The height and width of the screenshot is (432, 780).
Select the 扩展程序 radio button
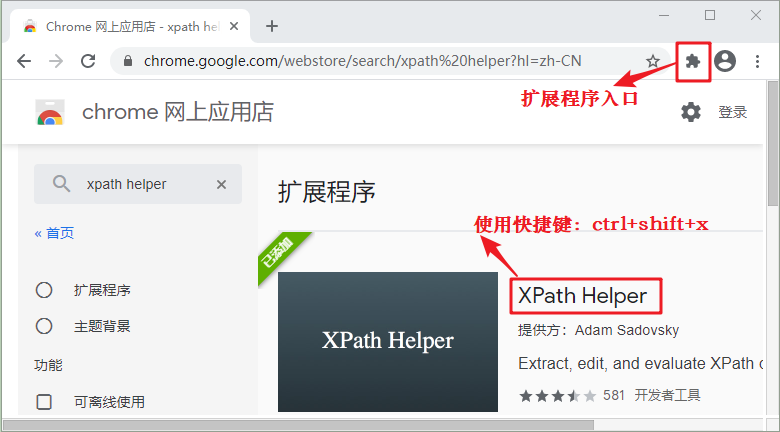click(x=44, y=290)
